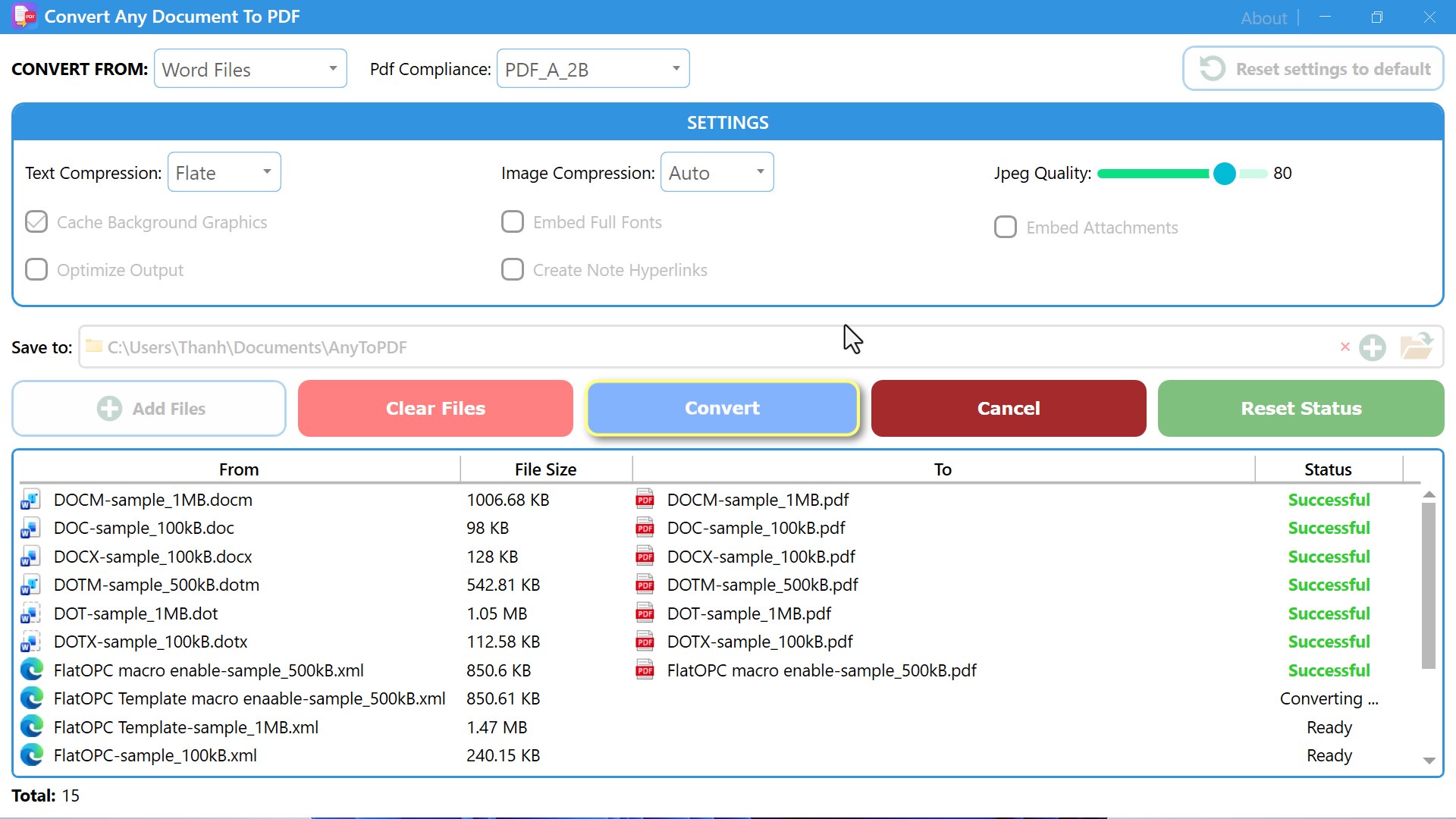
Task: Enable Embed Full Fonts option
Action: pyautogui.click(x=513, y=222)
